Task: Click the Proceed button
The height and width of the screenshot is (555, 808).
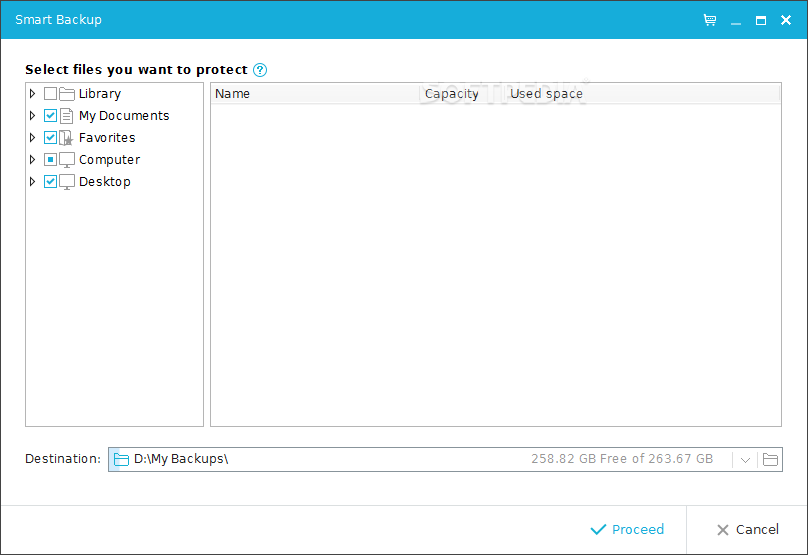Action: 627,530
